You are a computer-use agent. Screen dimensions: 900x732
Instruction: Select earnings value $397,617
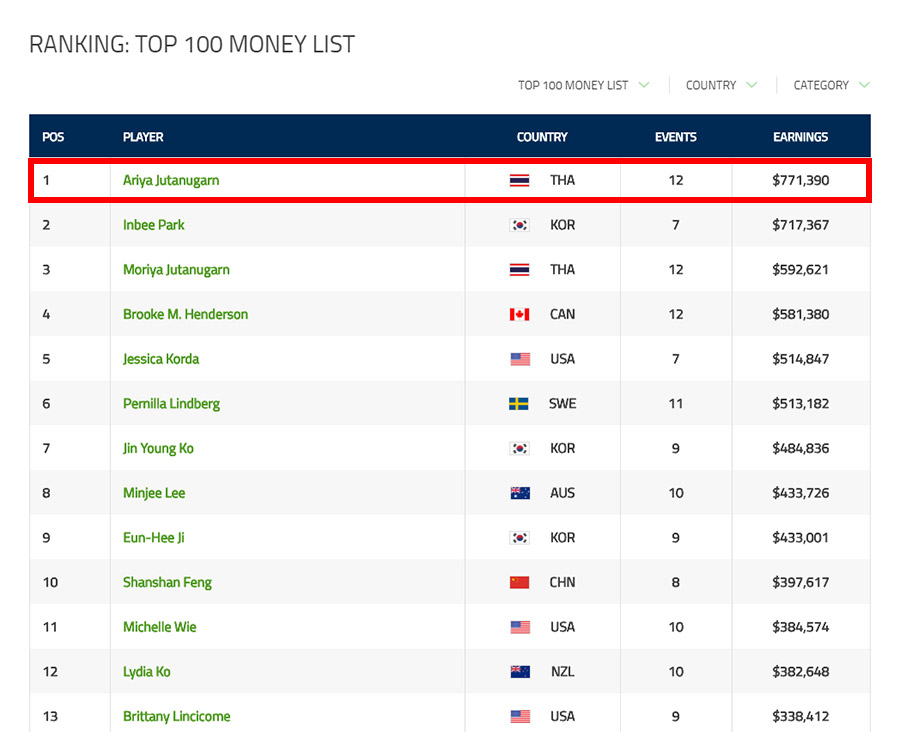[800, 582]
